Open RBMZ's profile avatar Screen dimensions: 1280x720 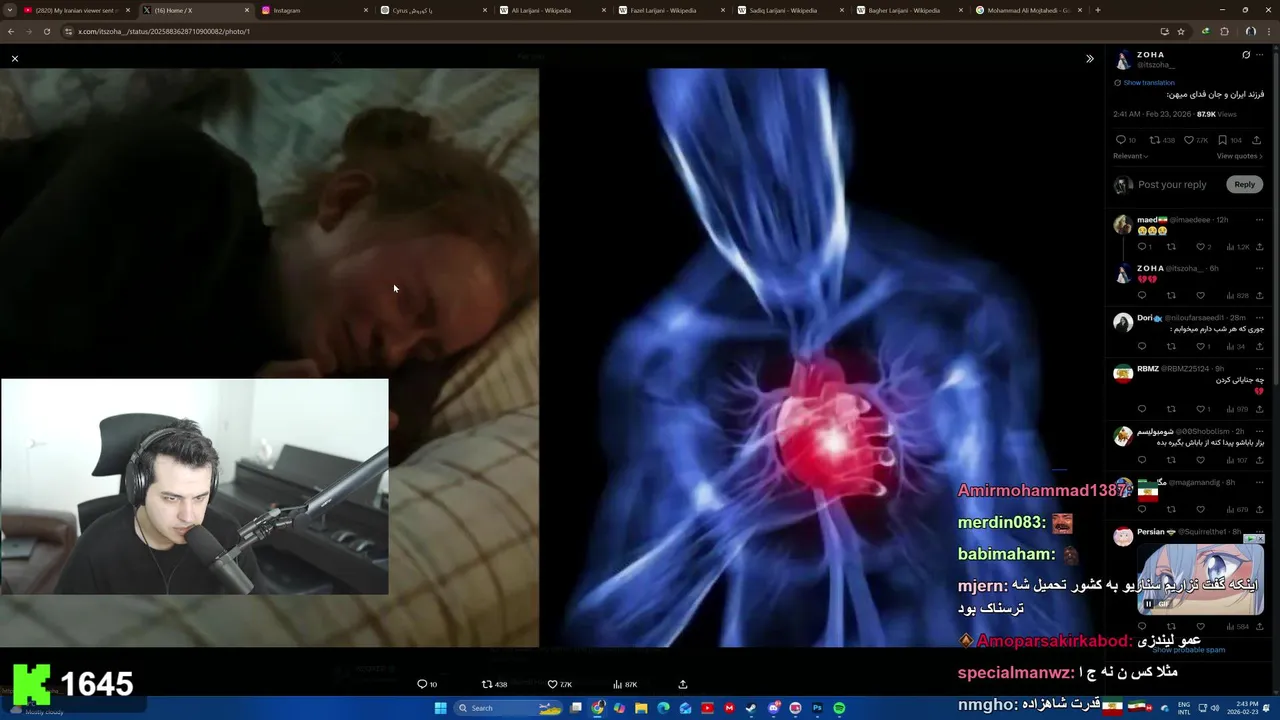[1123, 374]
